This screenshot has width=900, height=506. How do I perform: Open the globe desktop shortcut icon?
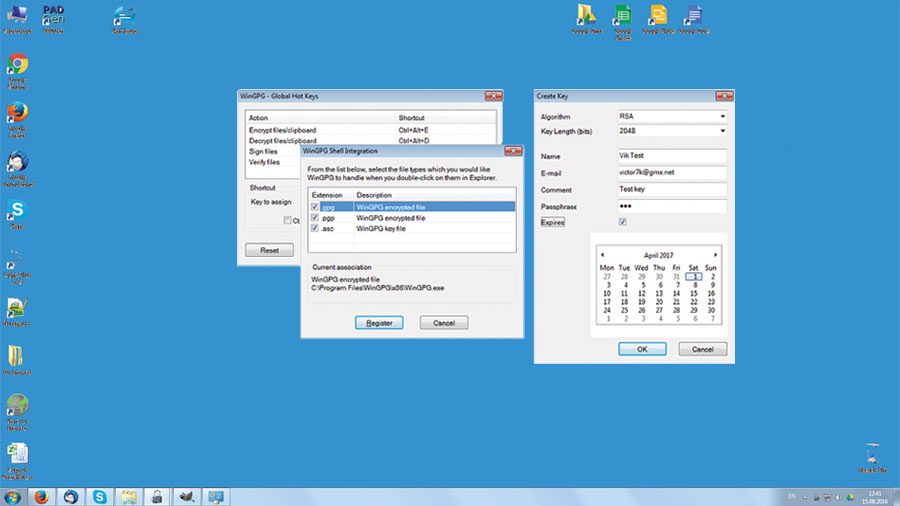coord(18,412)
